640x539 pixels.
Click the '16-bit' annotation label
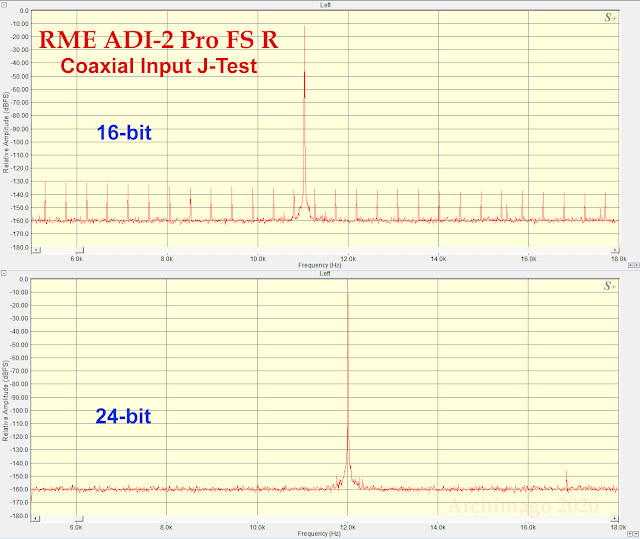tap(124, 133)
